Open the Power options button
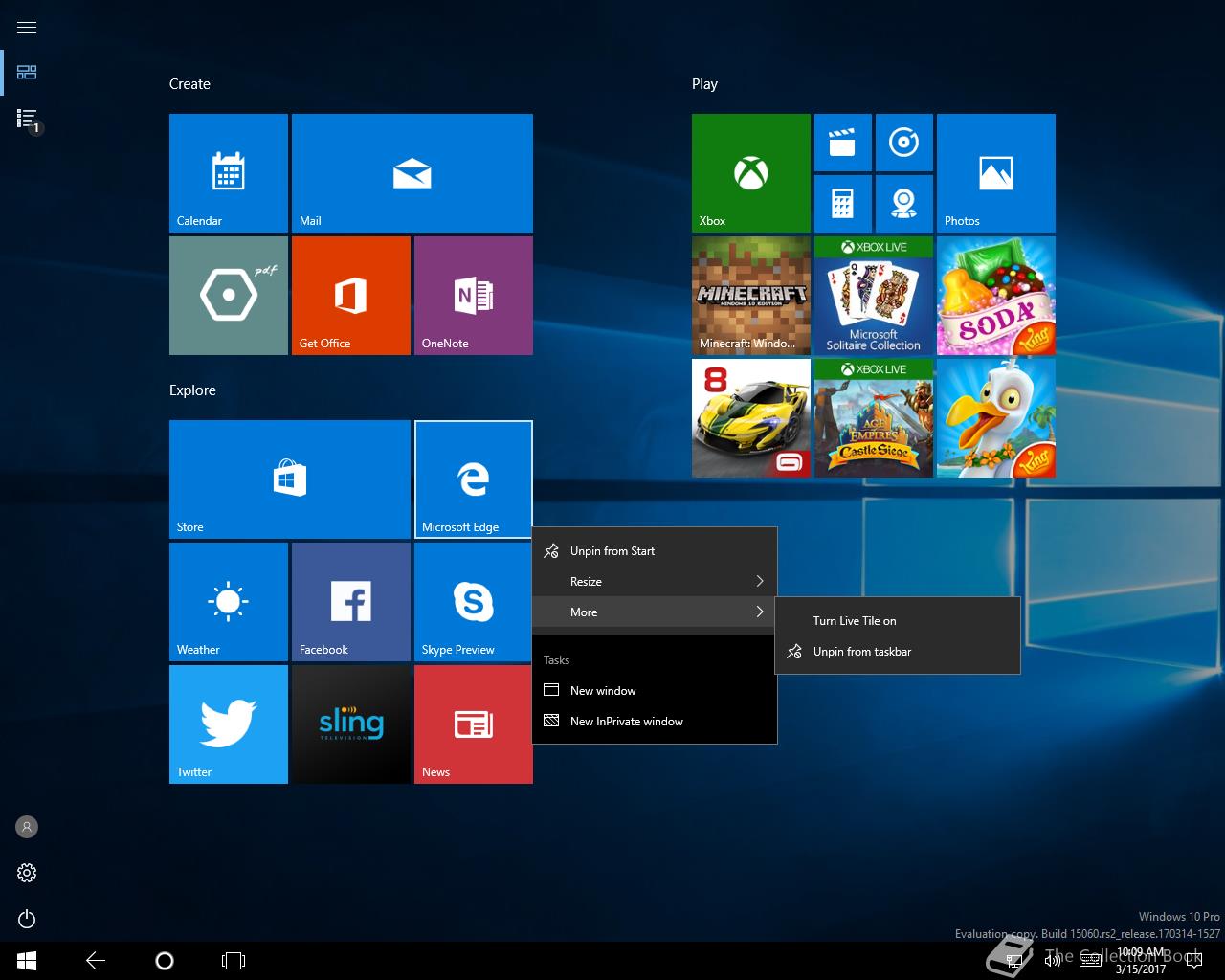The height and width of the screenshot is (980, 1225). tap(27, 920)
